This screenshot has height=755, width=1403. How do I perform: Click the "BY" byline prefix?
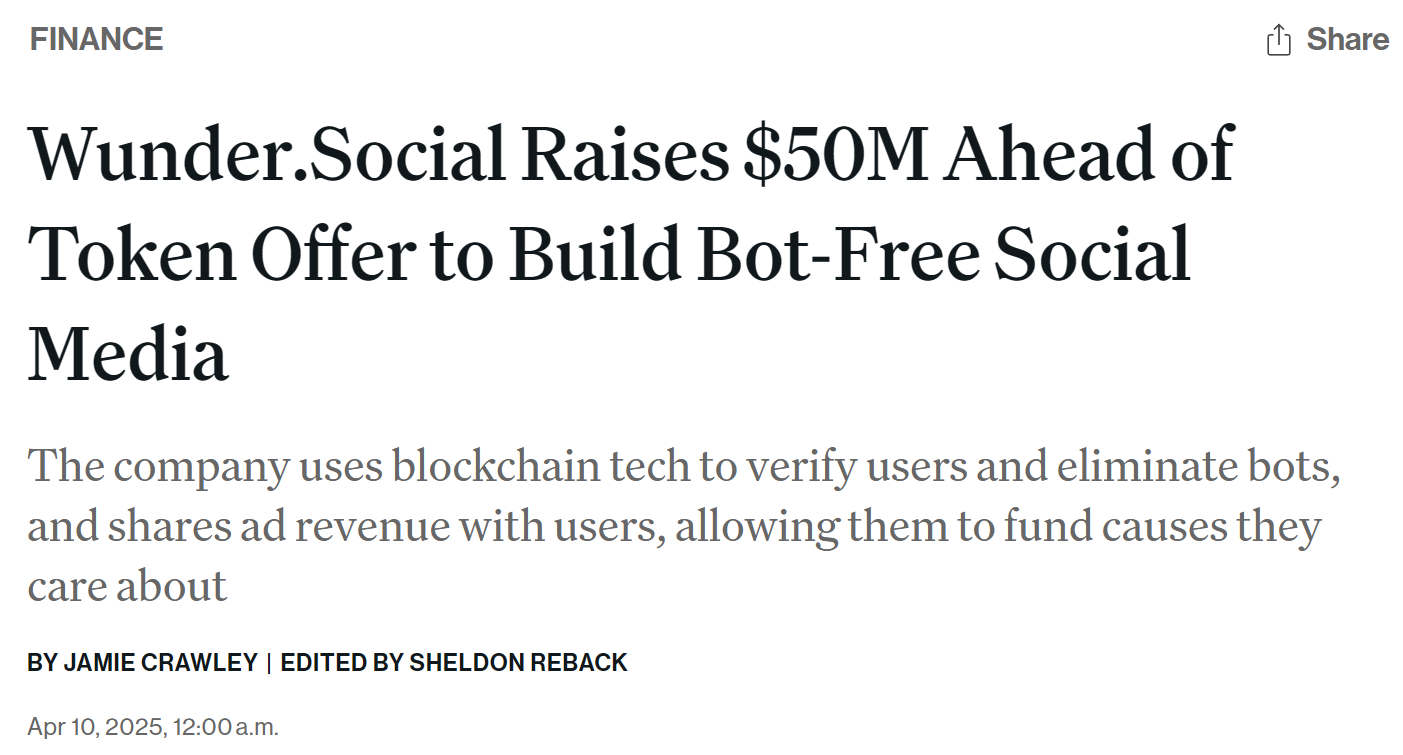click(42, 662)
